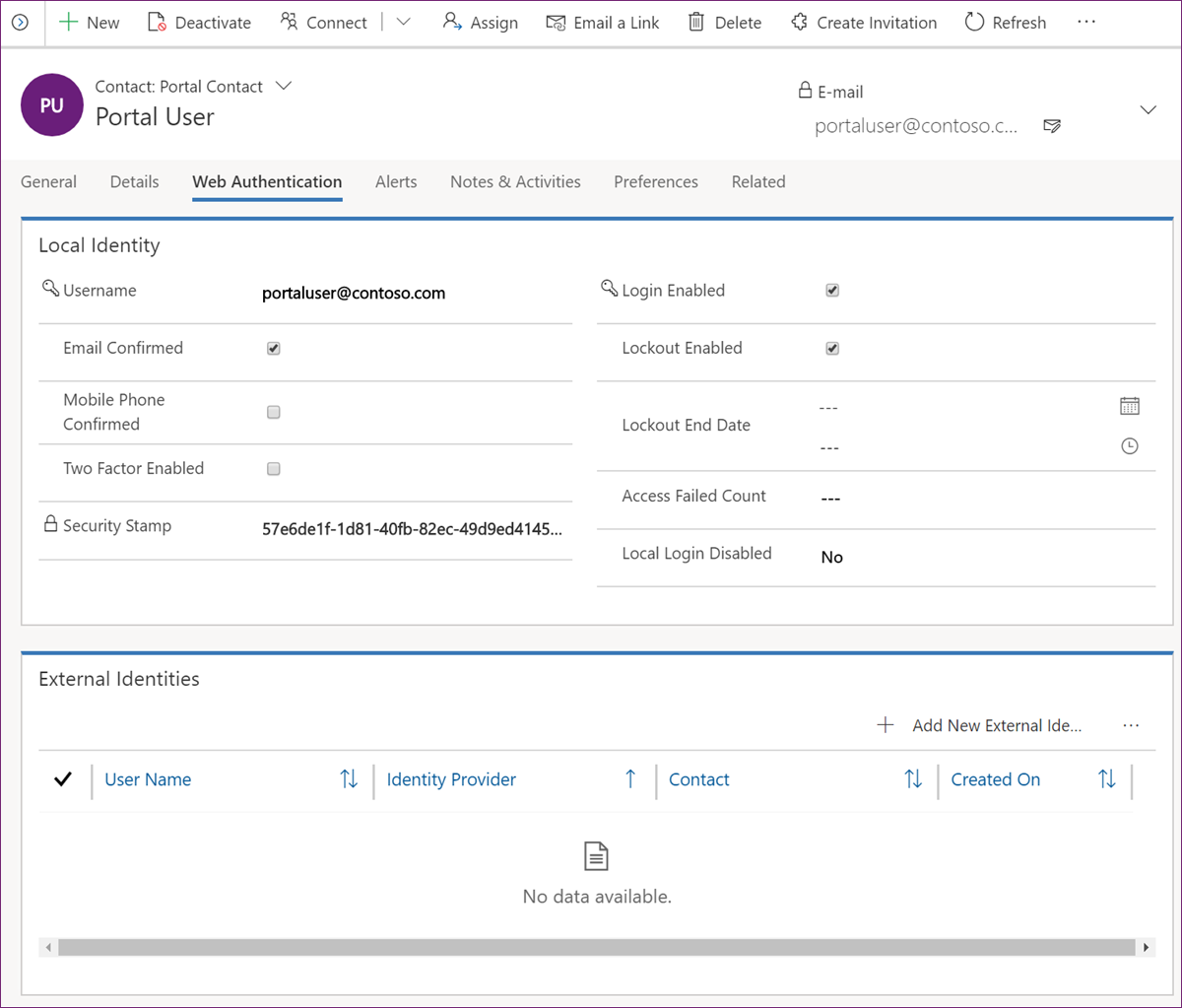This screenshot has height=1008, width=1182.
Task: Click Add New External Identity button
Action: pos(980,725)
